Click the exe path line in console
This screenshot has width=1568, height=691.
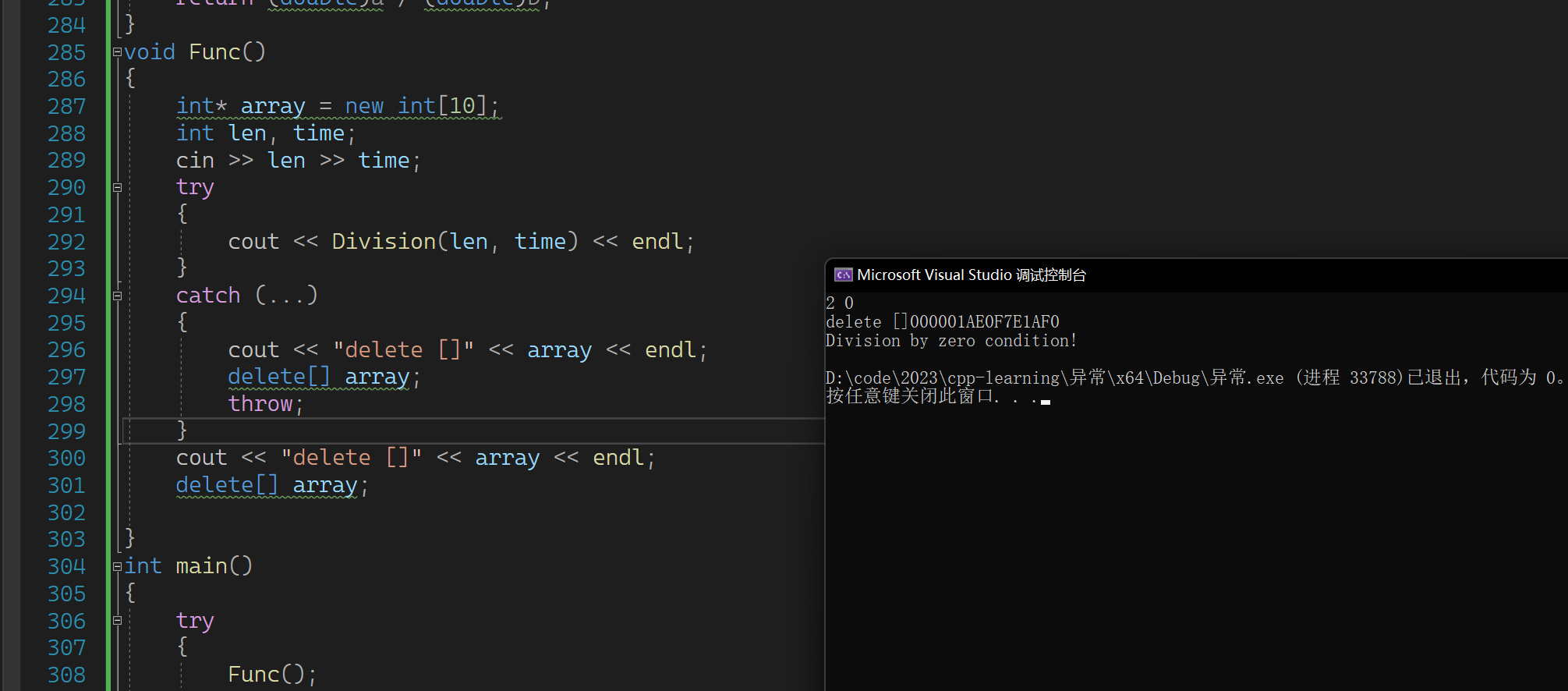[x=1195, y=377]
